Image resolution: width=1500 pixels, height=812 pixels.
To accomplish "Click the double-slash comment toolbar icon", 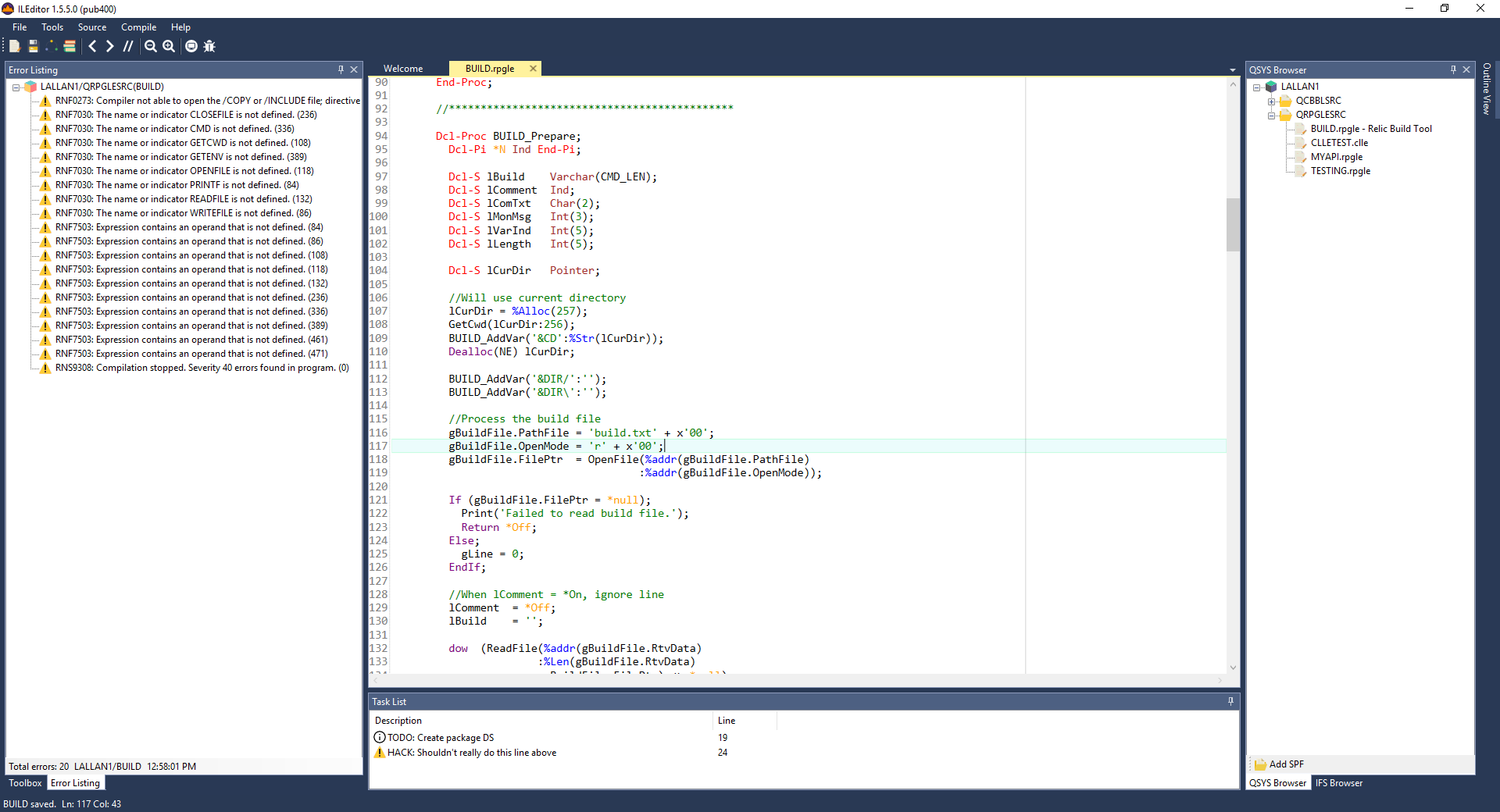I will pos(128,46).
